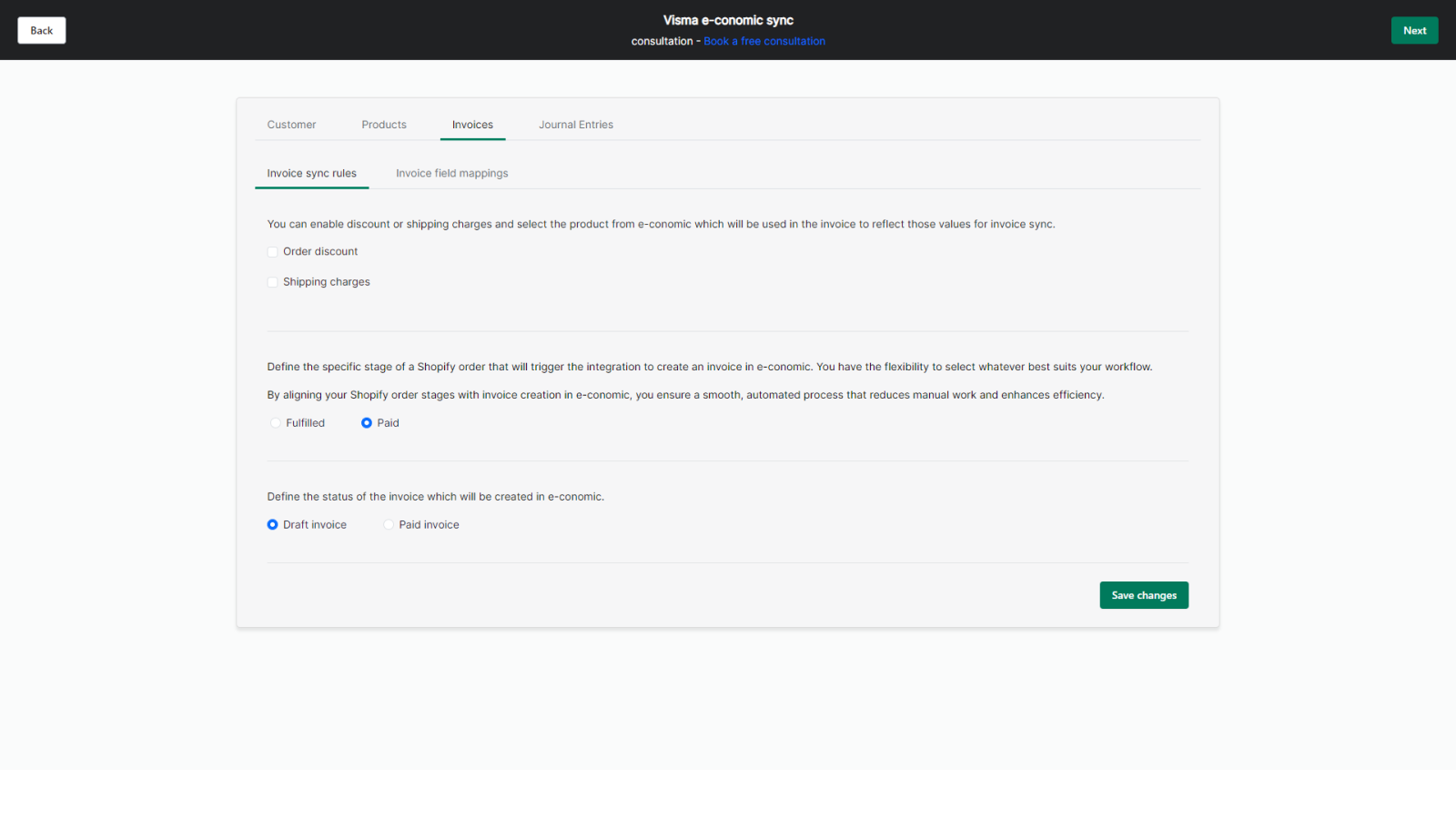Choose Paid invoice as status
Viewport: 1456px width, 819px height.
[389, 524]
